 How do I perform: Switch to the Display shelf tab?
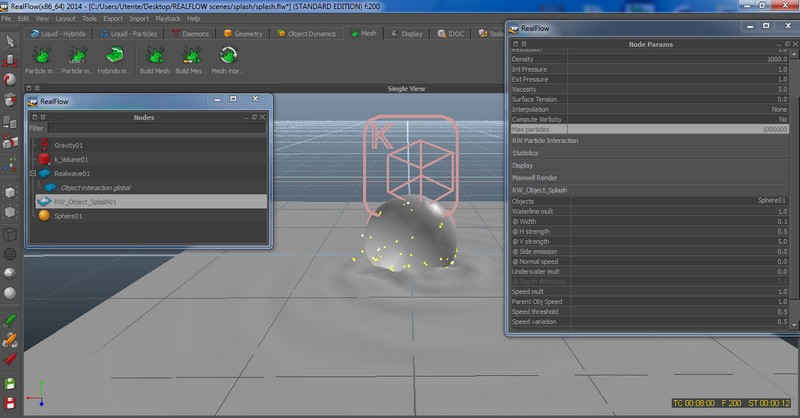point(407,34)
